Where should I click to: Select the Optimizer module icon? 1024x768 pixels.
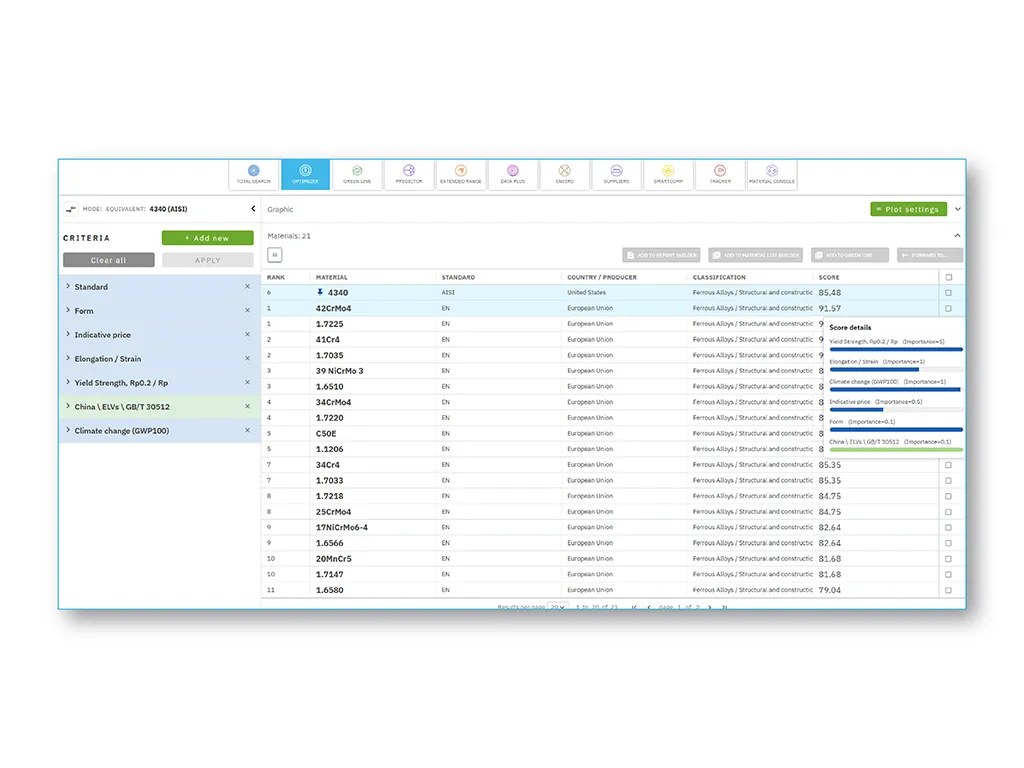click(x=305, y=173)
